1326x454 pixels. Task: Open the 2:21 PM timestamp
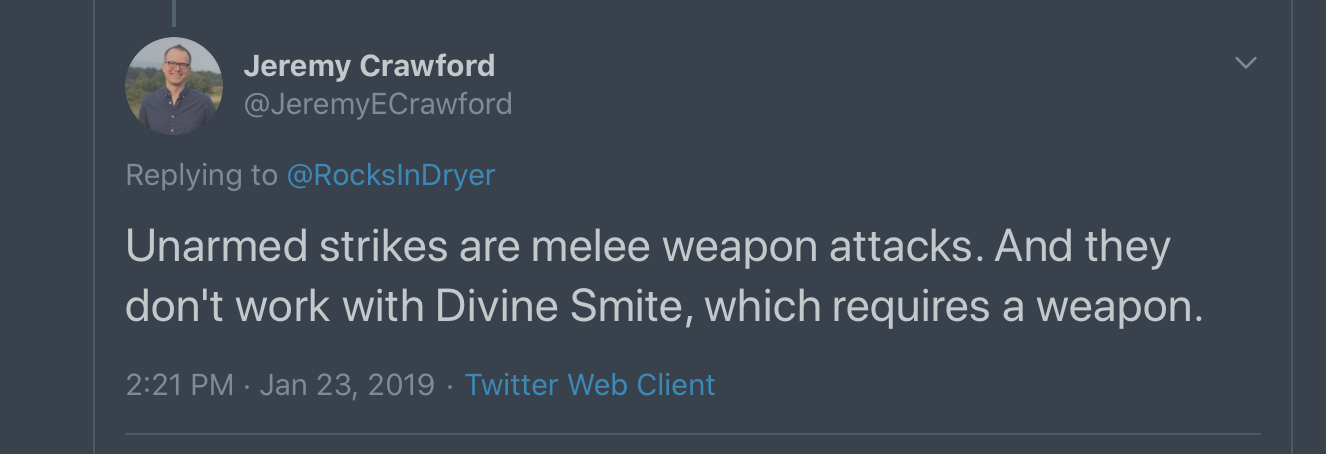[180, 385]
